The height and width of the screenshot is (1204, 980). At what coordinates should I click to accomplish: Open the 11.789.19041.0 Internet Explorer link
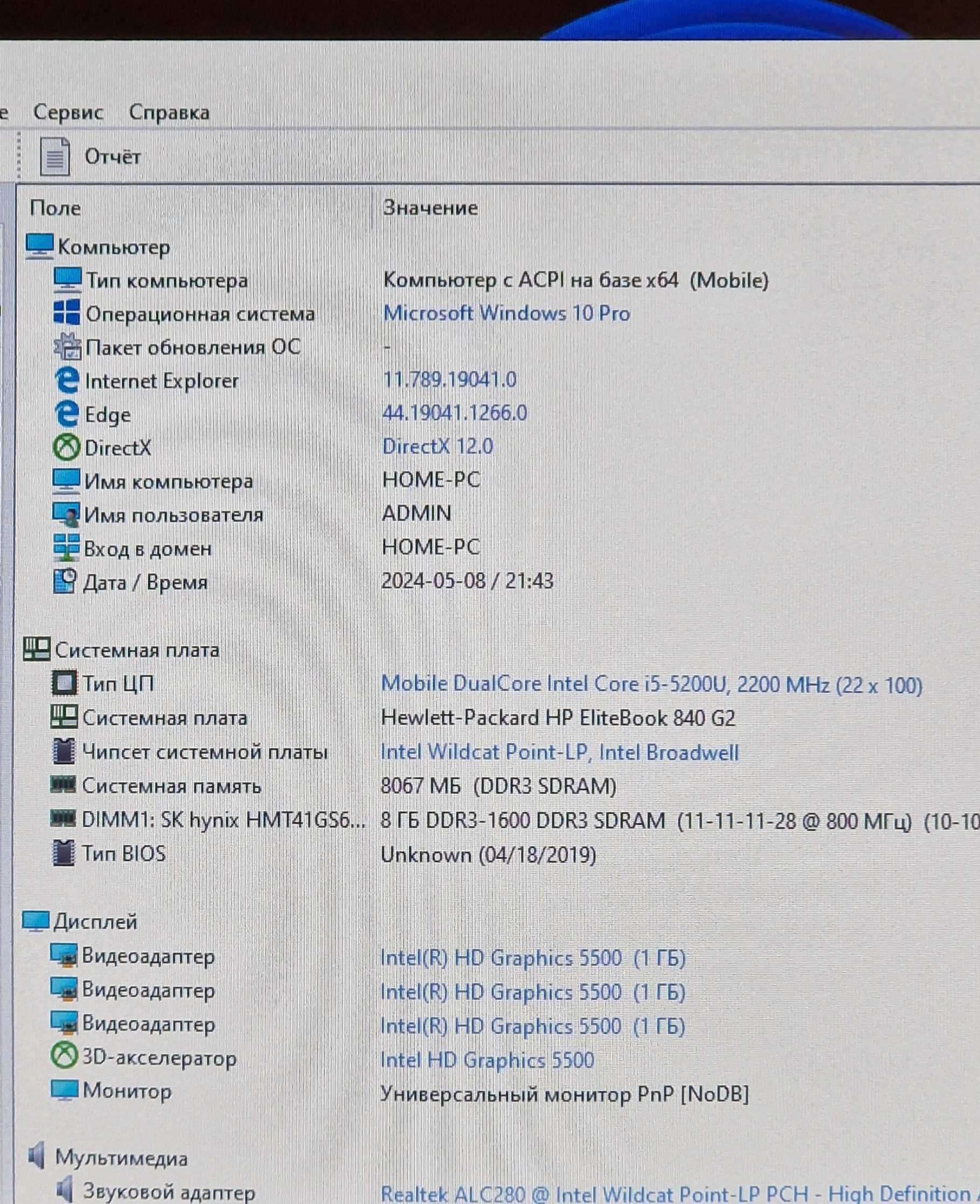[x=449, y=379]
